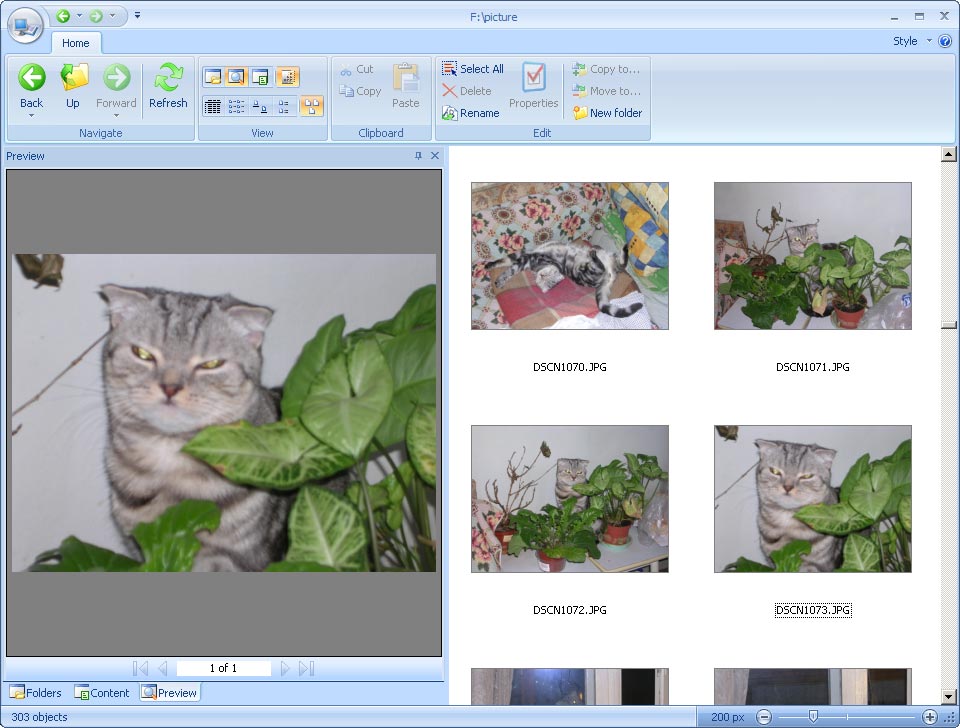Click the zoom out minus button

[x=764, y=717]
